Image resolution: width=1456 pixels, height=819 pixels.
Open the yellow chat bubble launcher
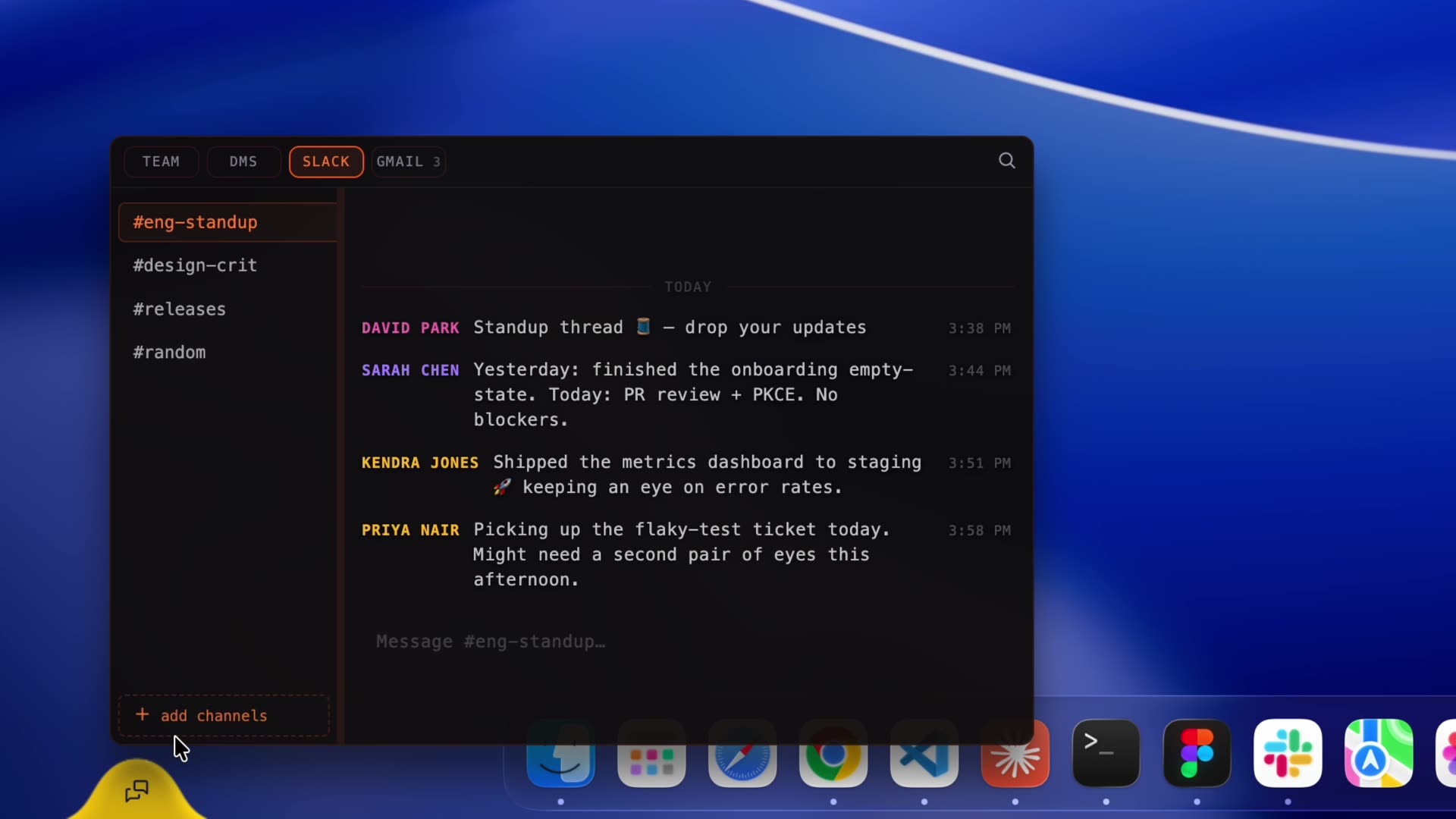tap(136, 791)
